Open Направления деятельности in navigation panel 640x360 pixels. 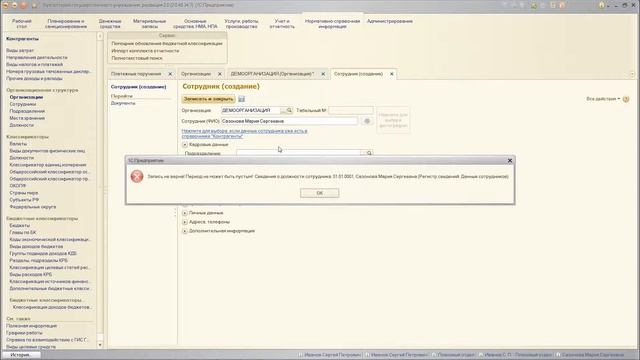[37, 58]
